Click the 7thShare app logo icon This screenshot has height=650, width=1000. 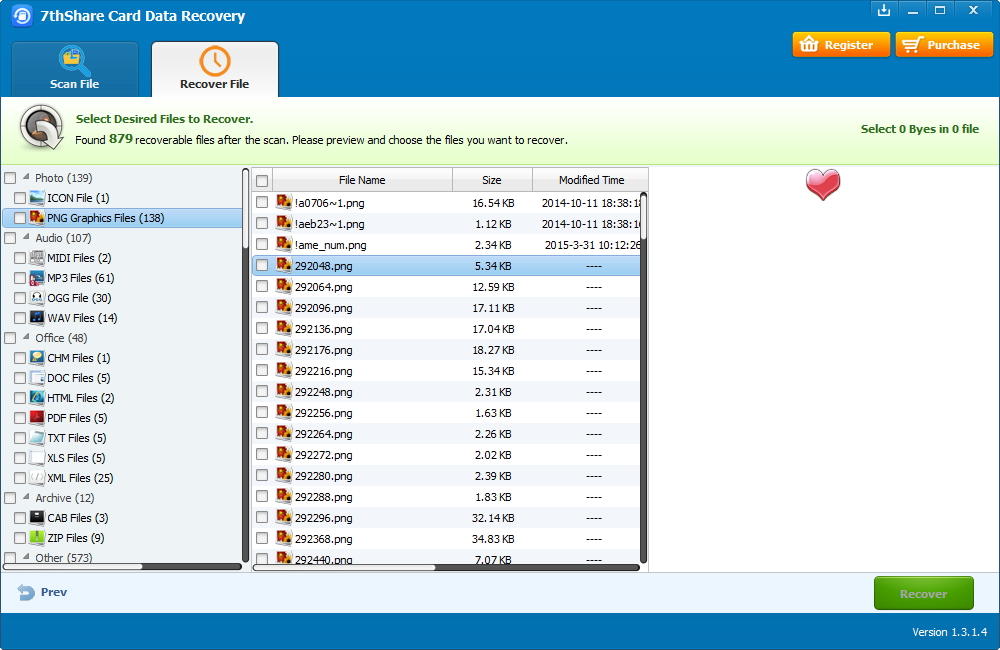(22, 16)
